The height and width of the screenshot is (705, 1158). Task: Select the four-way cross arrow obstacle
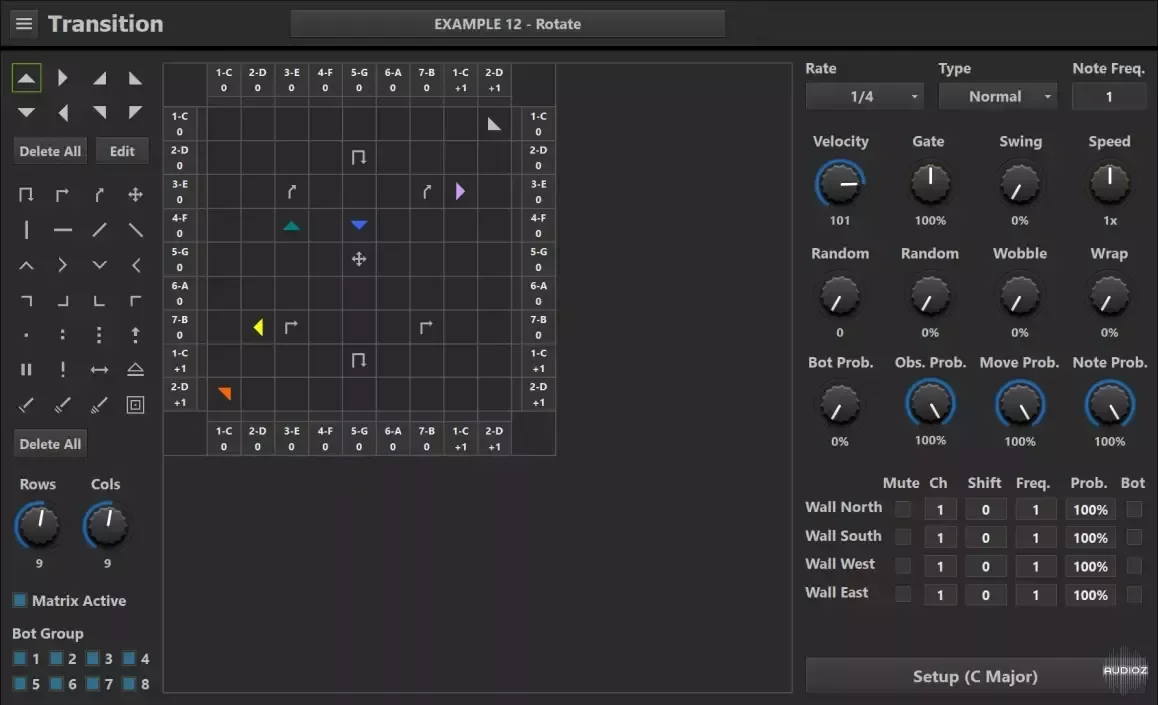pyautogui.click(x=135, y=195)
